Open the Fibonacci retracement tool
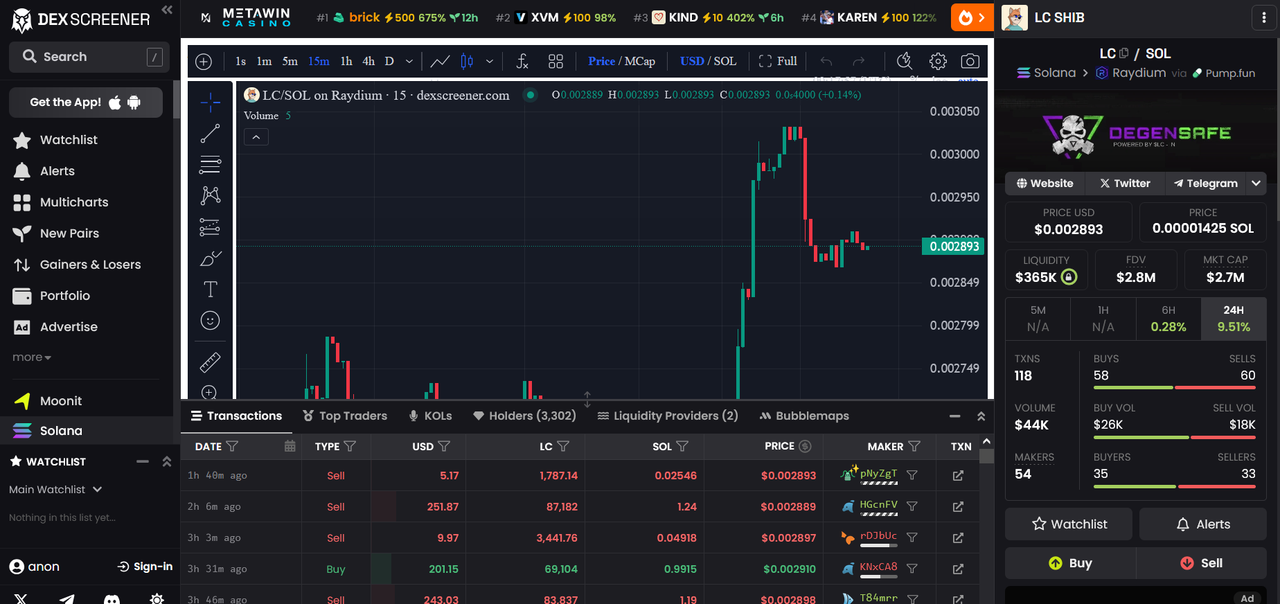This screenshot has height=604, width=1280. 210,165
